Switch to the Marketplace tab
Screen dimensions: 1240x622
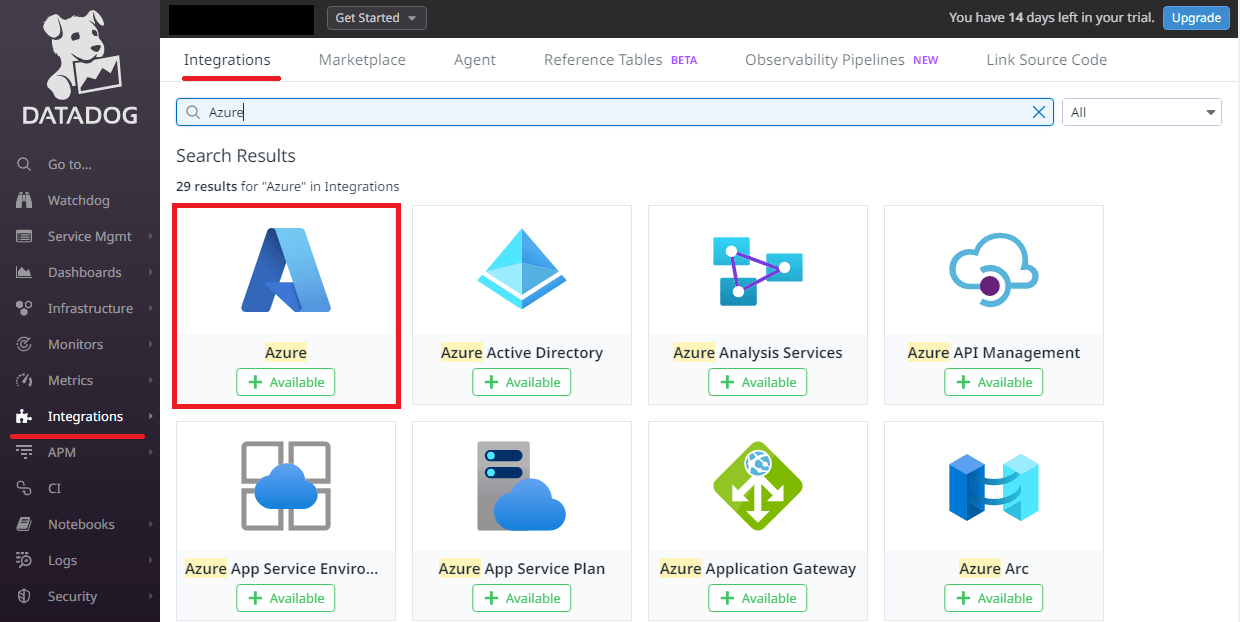[362, 60]
